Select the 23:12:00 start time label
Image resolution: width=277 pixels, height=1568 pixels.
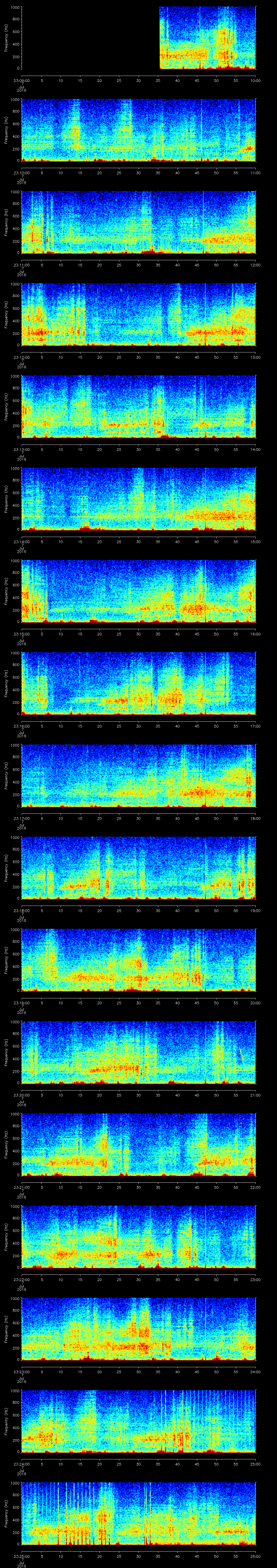tap(21, 357)
